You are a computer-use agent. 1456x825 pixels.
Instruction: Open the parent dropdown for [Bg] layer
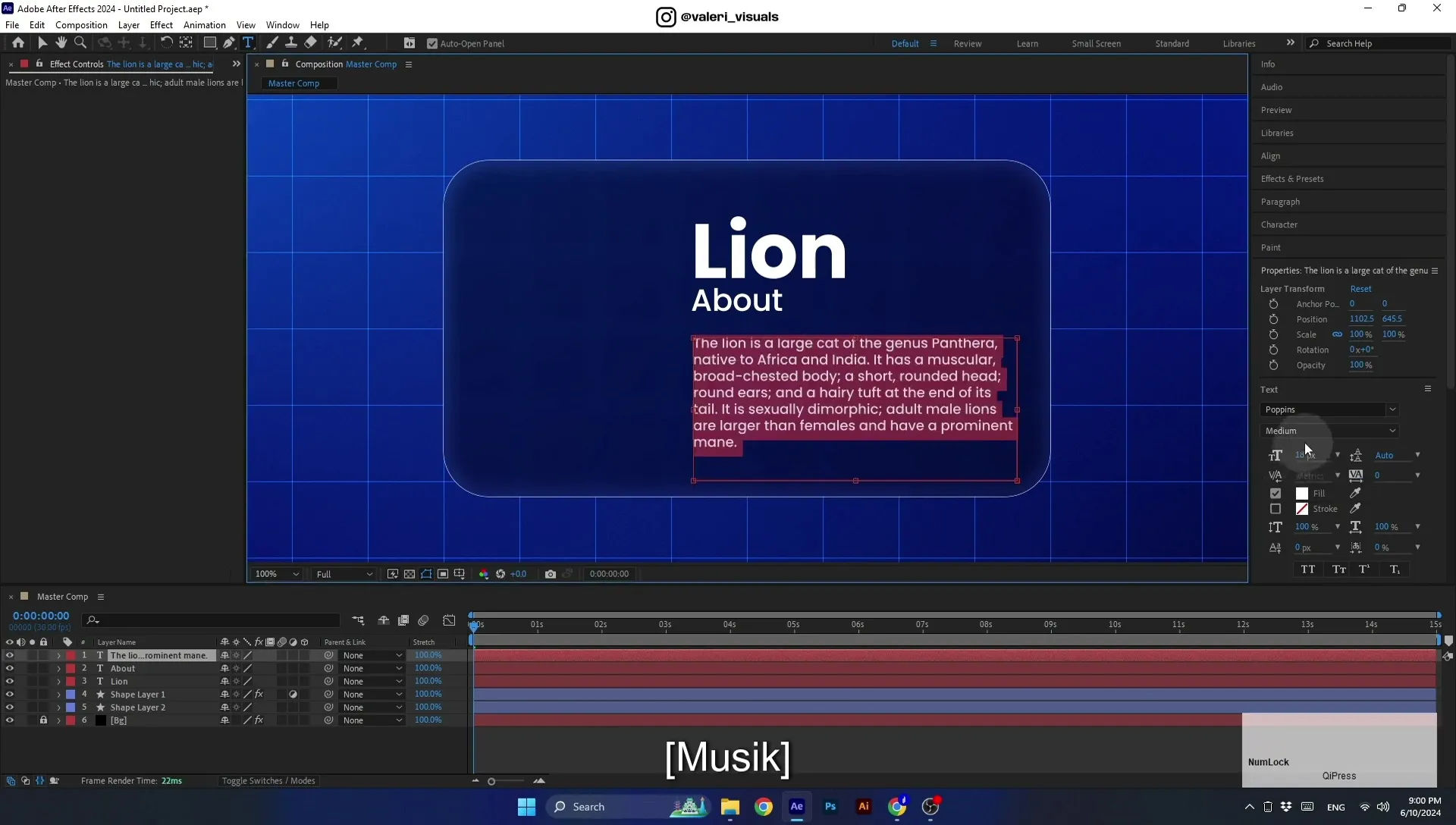pos(372,720)
